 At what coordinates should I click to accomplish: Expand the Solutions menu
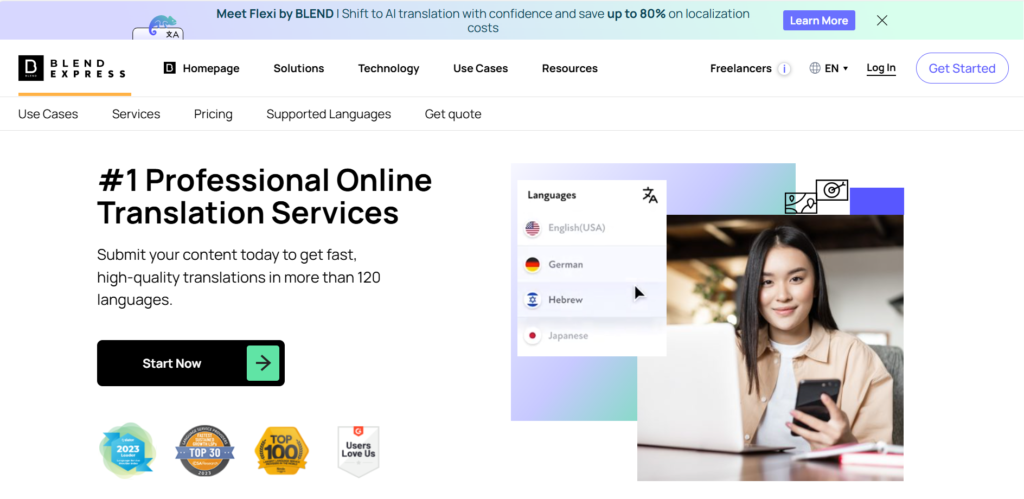(x=298, y=68)
